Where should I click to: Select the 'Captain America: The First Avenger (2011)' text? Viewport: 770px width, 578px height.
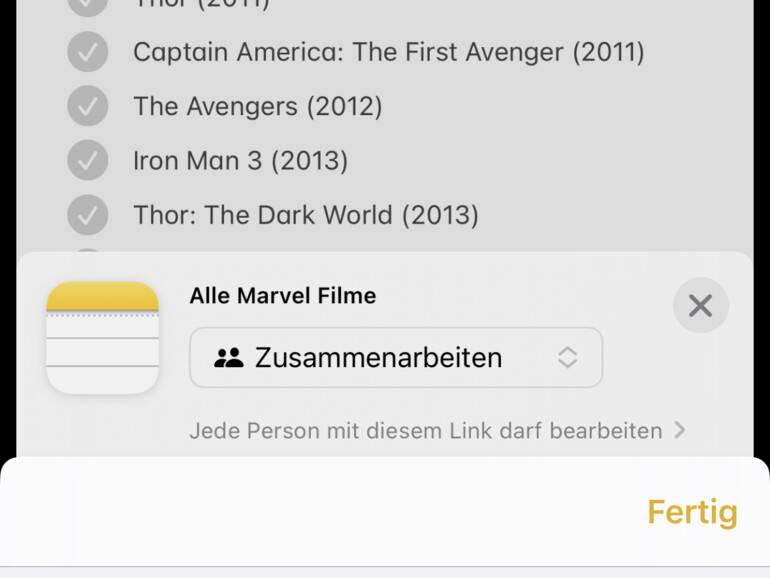pos(388,52)
